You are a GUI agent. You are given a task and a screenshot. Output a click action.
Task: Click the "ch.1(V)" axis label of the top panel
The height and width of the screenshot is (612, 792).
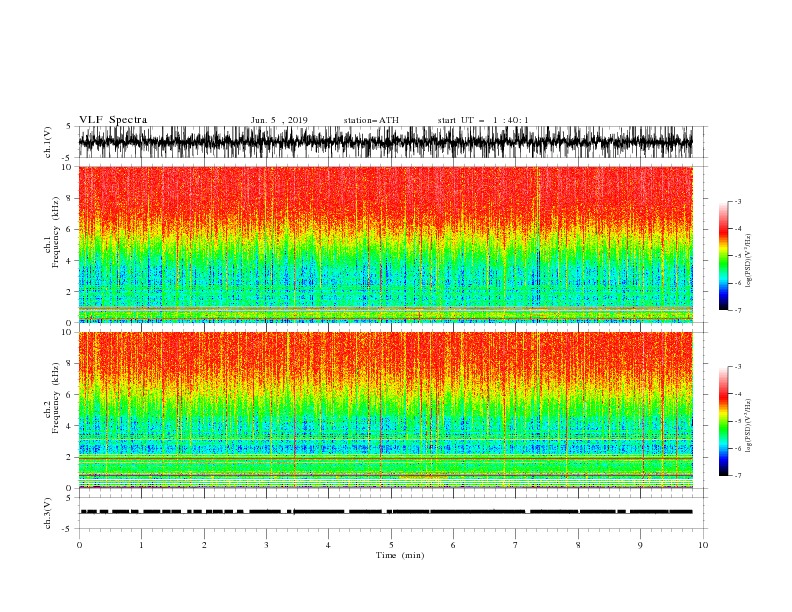pos(48,142)
